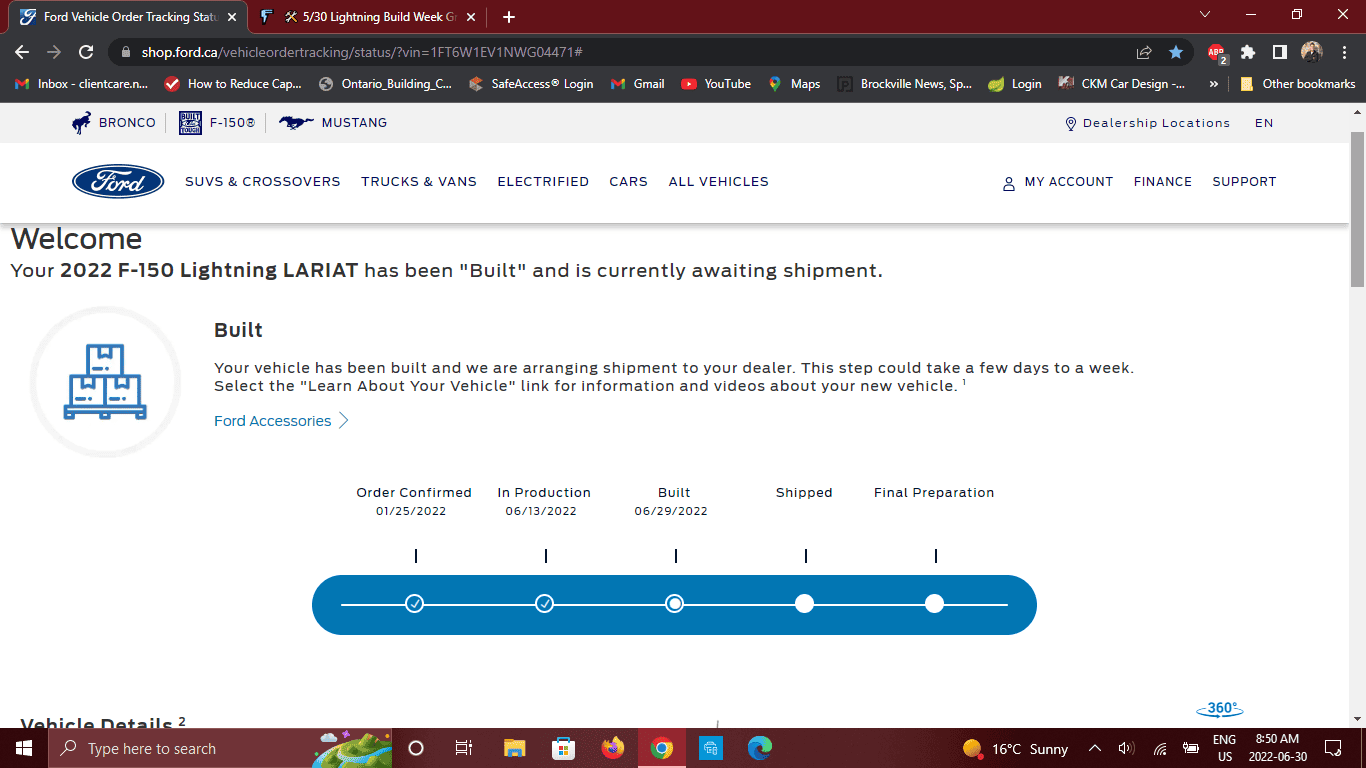Open a new browser tab
The image size is (1366, 768).
pos(509,17)
